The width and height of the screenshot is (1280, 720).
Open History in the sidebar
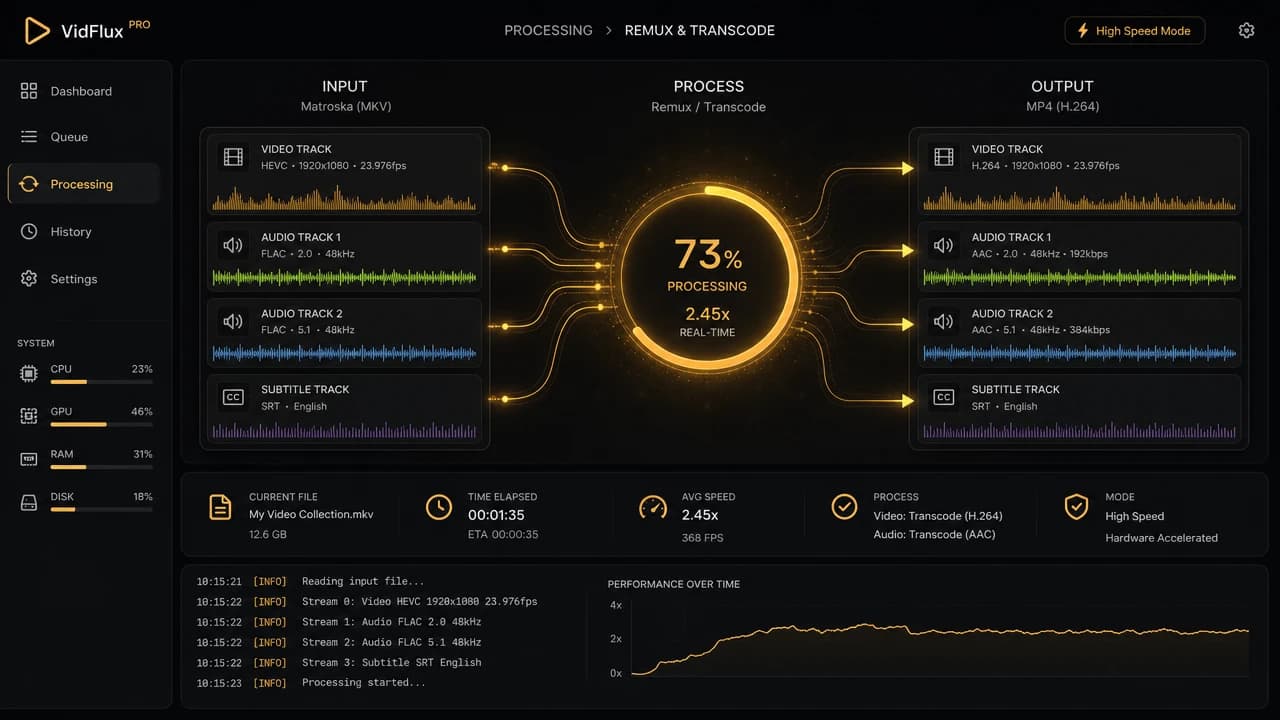[84, 232]
